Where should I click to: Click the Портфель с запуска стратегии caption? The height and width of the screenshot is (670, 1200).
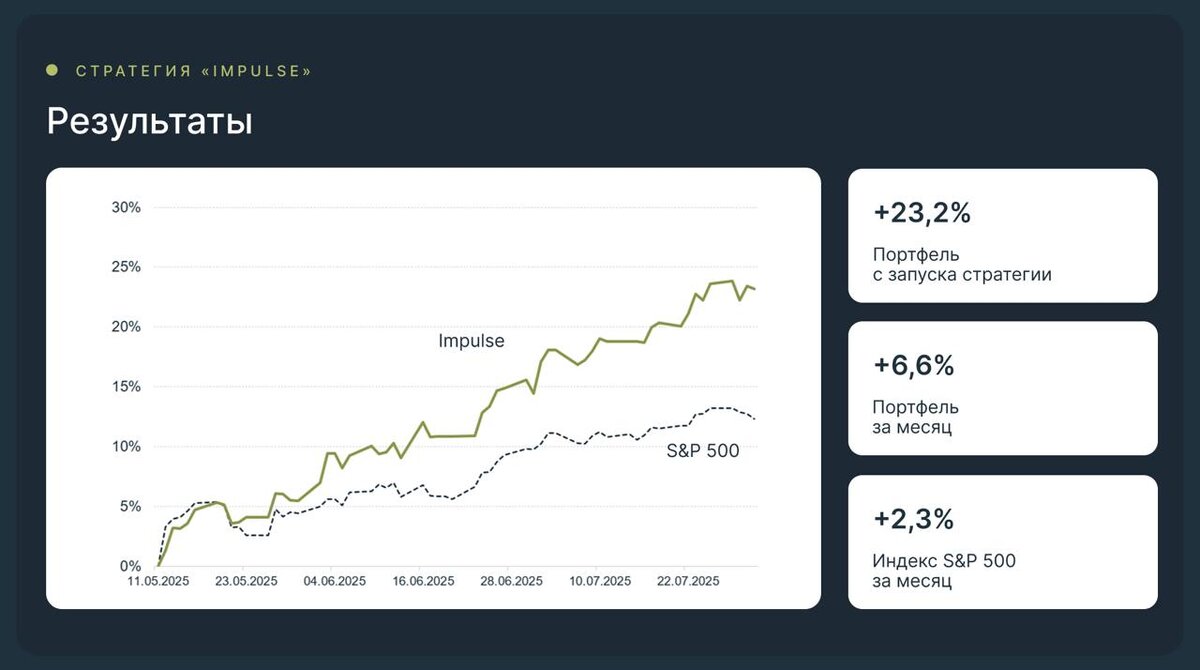pos(962,264)
